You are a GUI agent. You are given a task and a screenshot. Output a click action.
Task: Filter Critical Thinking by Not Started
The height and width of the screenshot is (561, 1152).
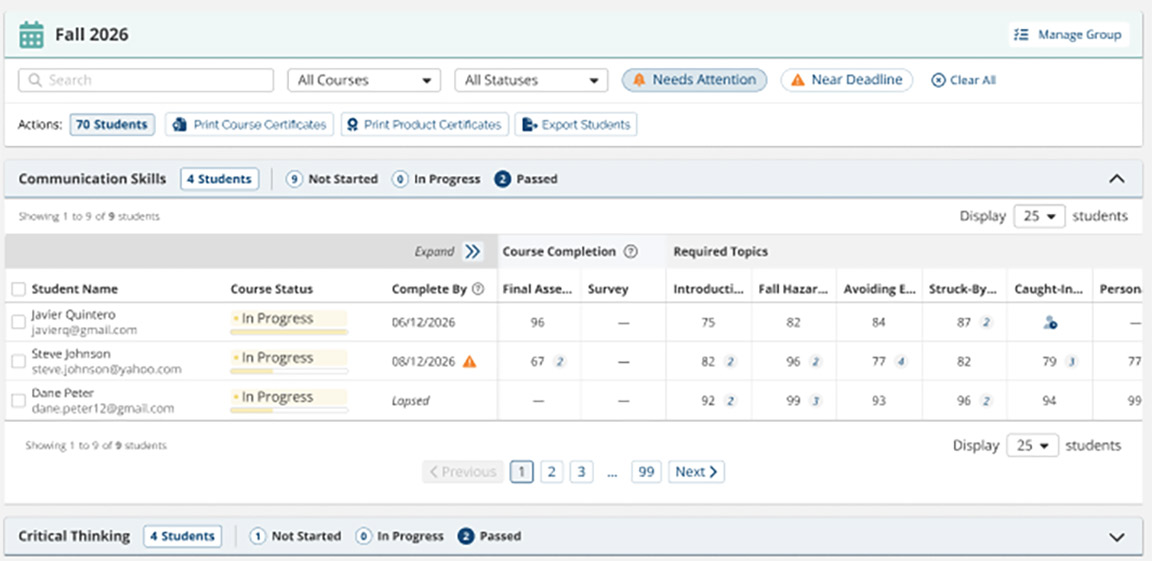click(295, 536)
